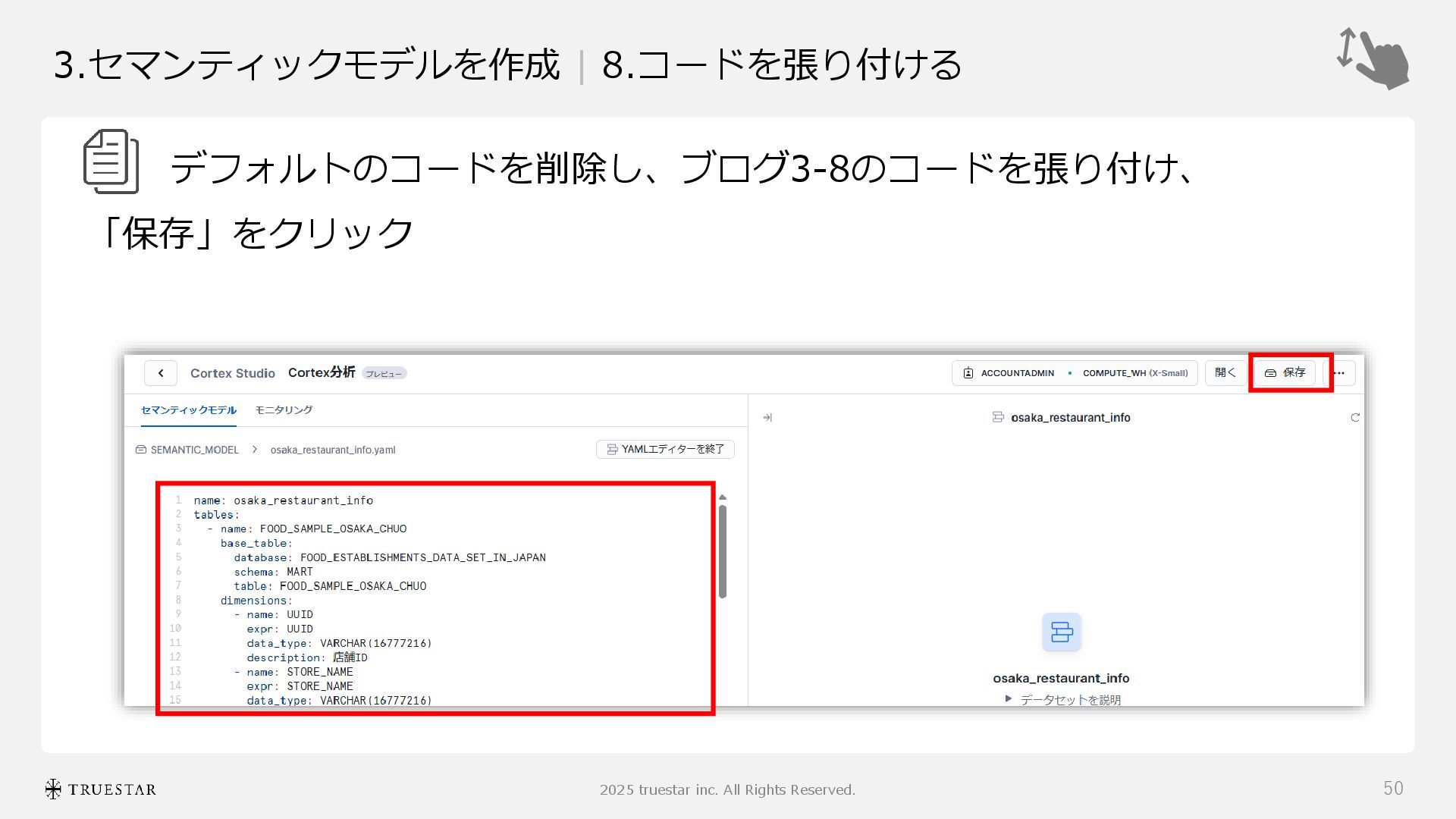
Task: Click the osaka_restaurant_info.yaml breadcrumb
Action: point(333,450)
